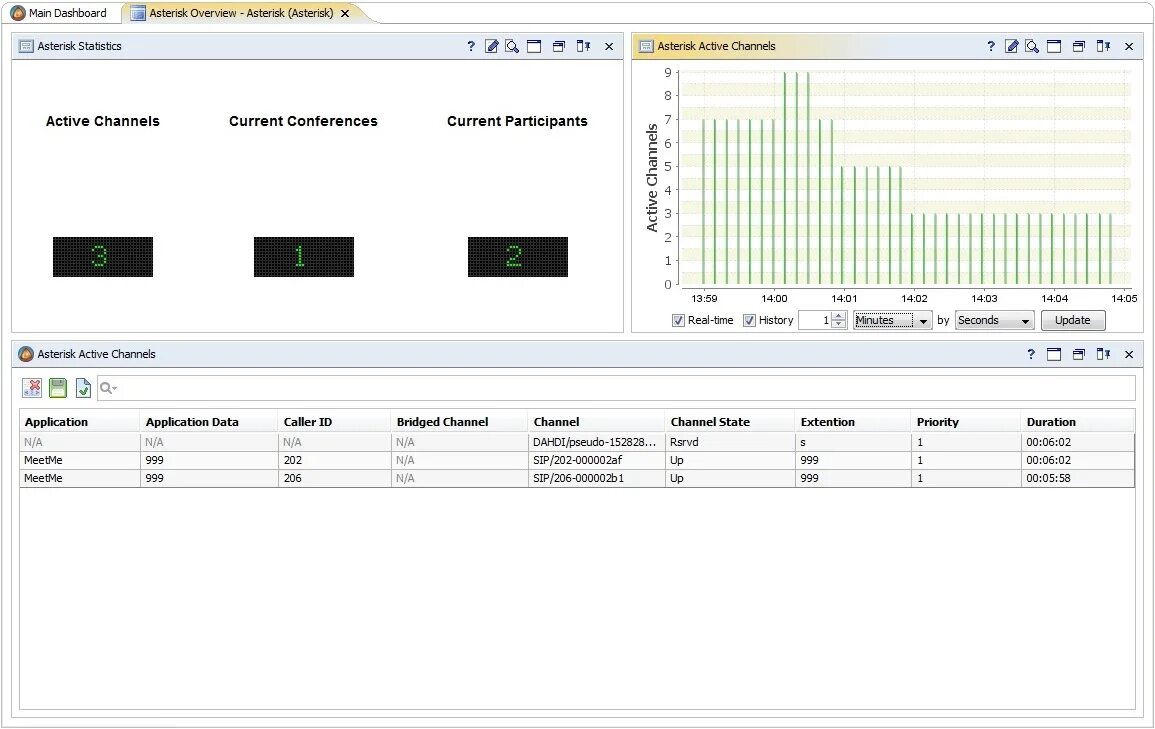Select the DAHDI/pseudo channel cell

596,443
